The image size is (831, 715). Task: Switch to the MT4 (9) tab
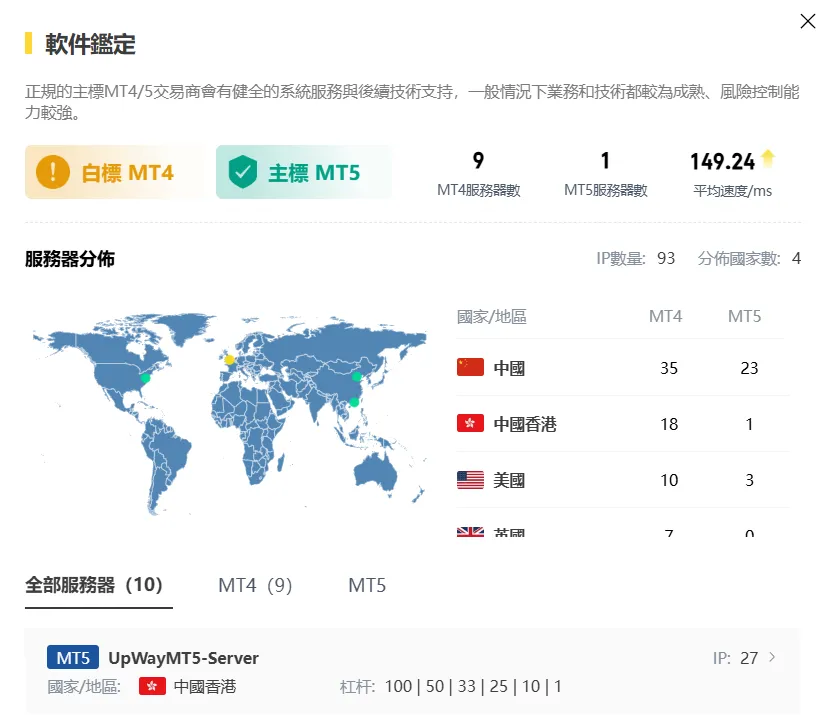click(255, 586)
